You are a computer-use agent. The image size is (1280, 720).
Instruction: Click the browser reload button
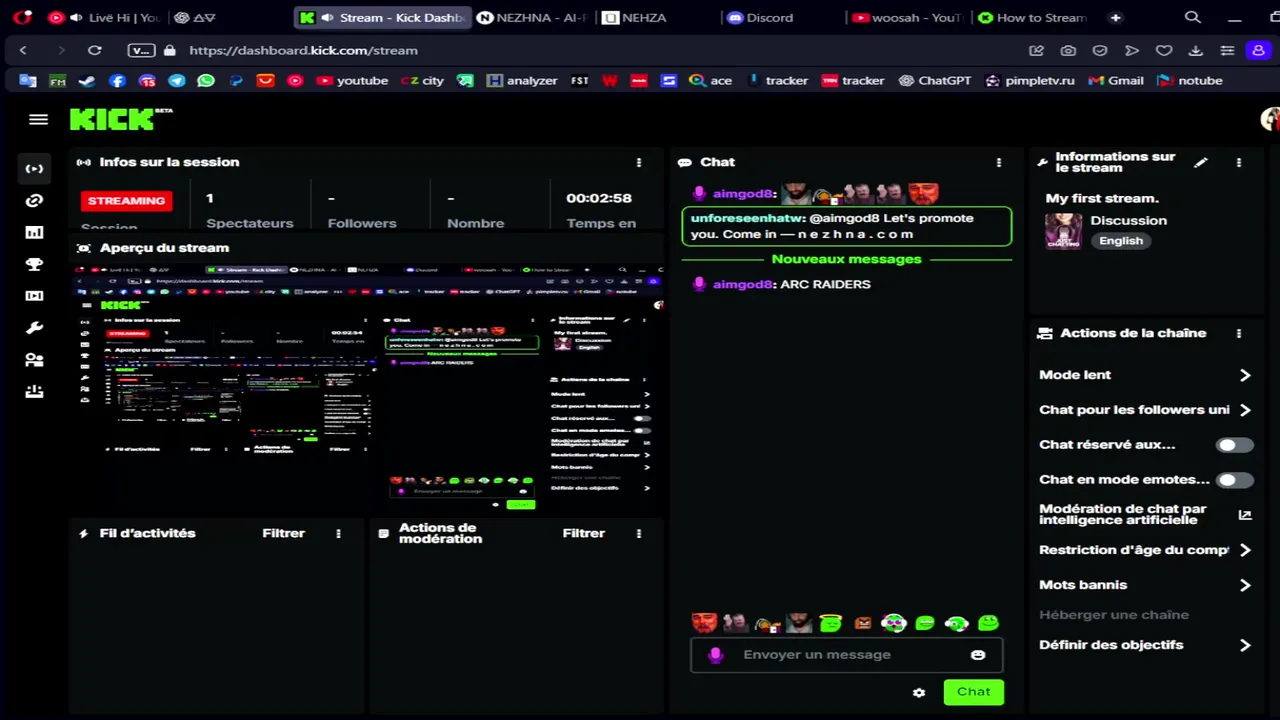[94, 50]
